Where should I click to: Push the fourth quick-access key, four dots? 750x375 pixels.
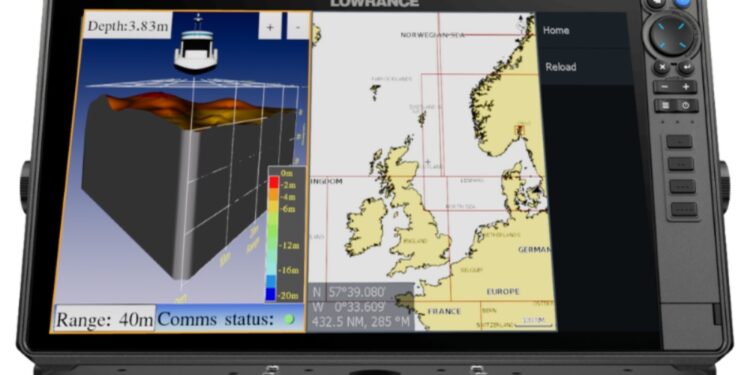point(684,209)
